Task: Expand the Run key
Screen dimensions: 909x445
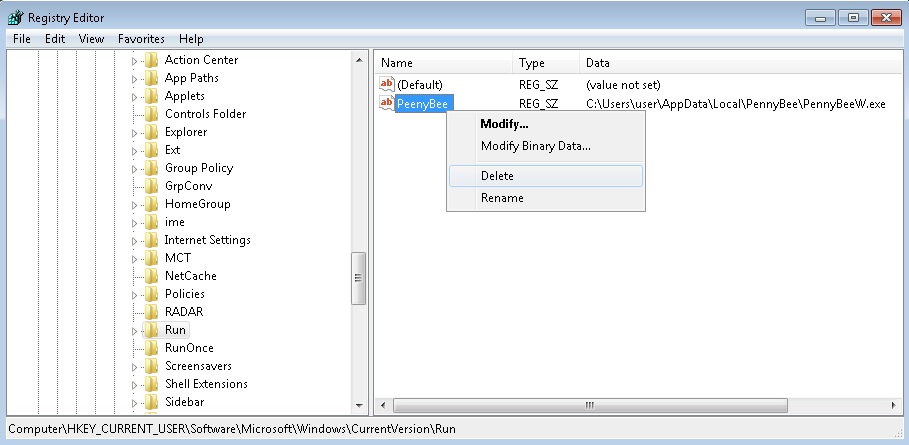Action: pos(134,331)
